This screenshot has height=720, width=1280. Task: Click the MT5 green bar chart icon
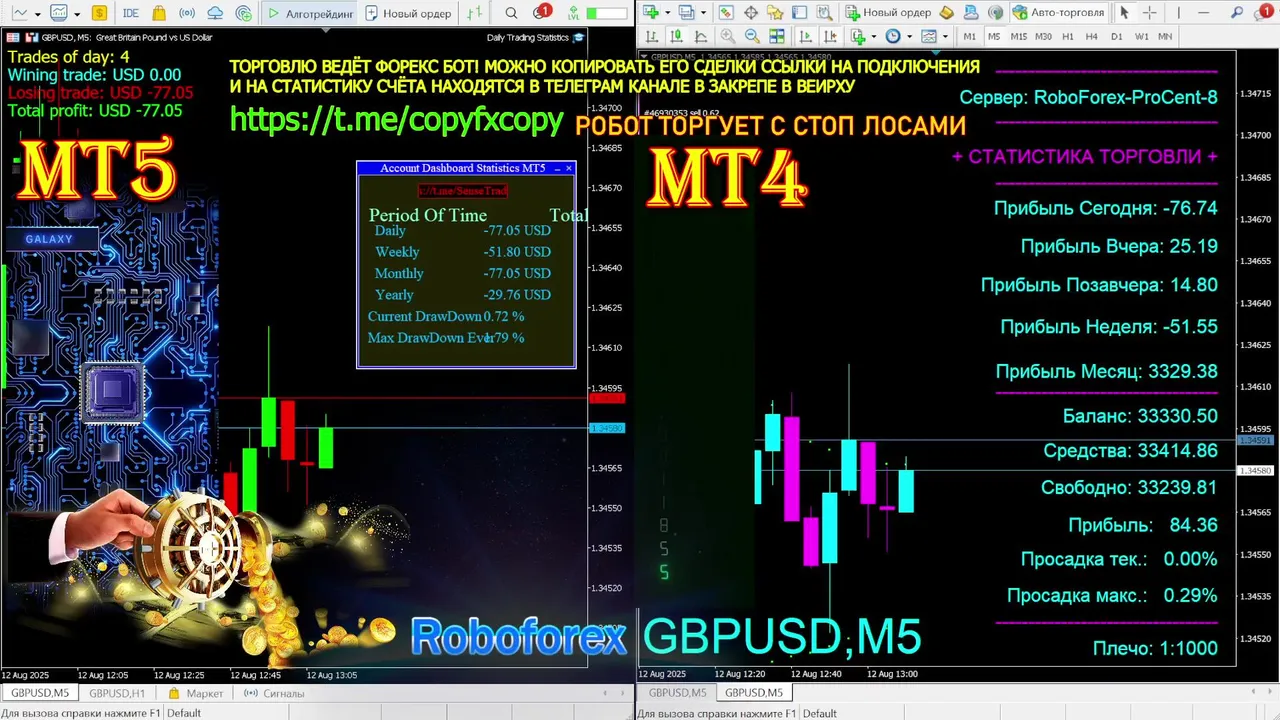click(475, 13)
